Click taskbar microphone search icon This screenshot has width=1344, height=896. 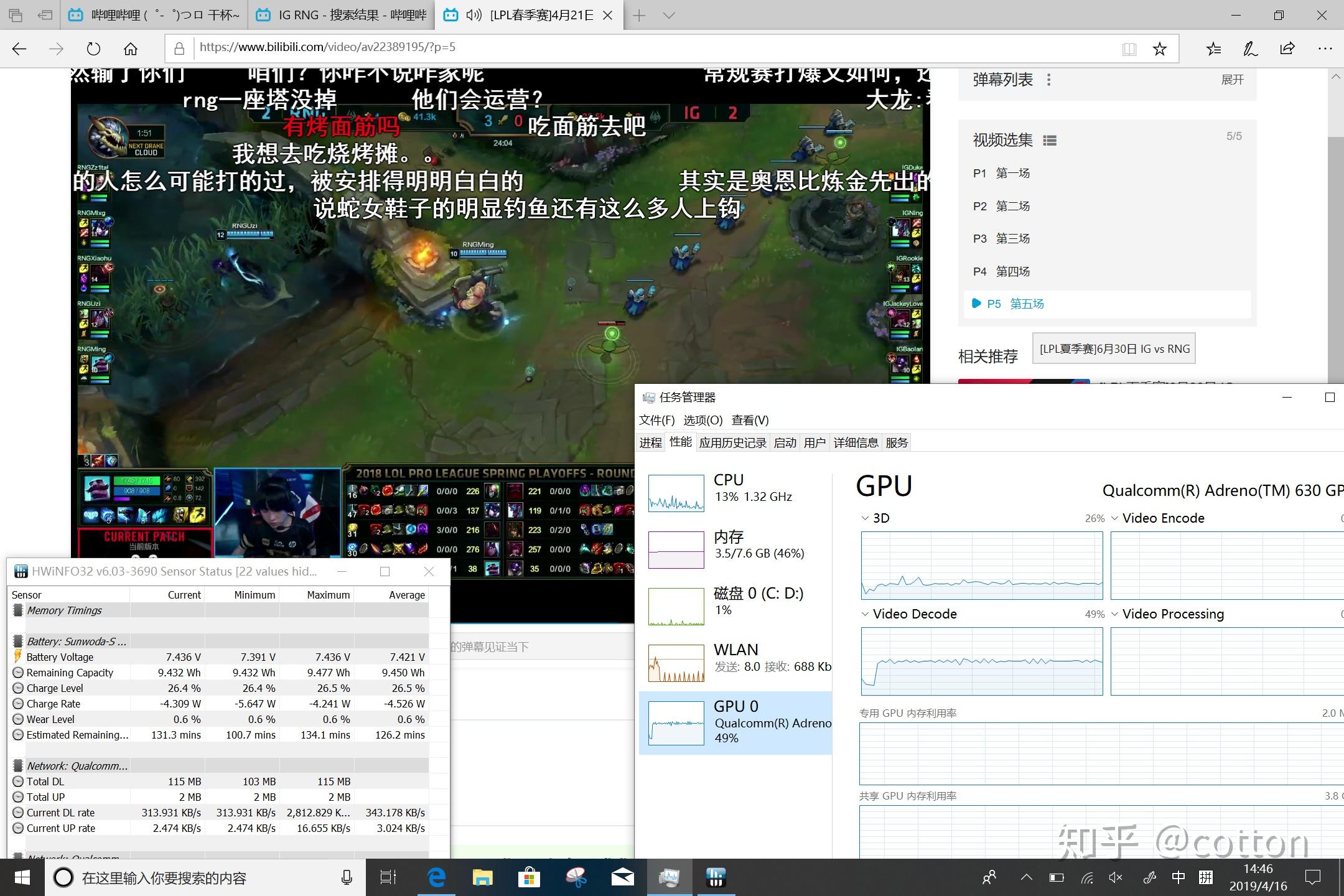(x=347, y=877)
